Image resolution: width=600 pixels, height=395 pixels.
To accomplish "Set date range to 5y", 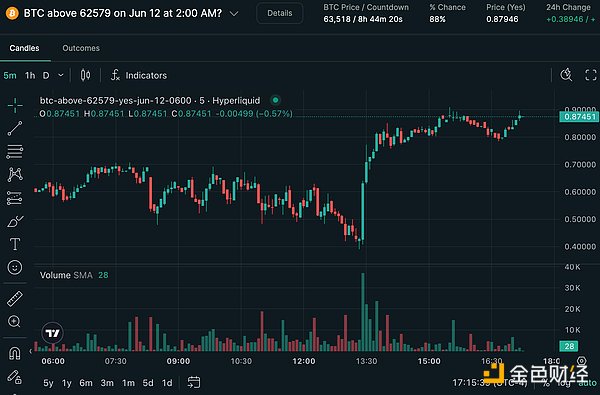I will pos(48,383).
